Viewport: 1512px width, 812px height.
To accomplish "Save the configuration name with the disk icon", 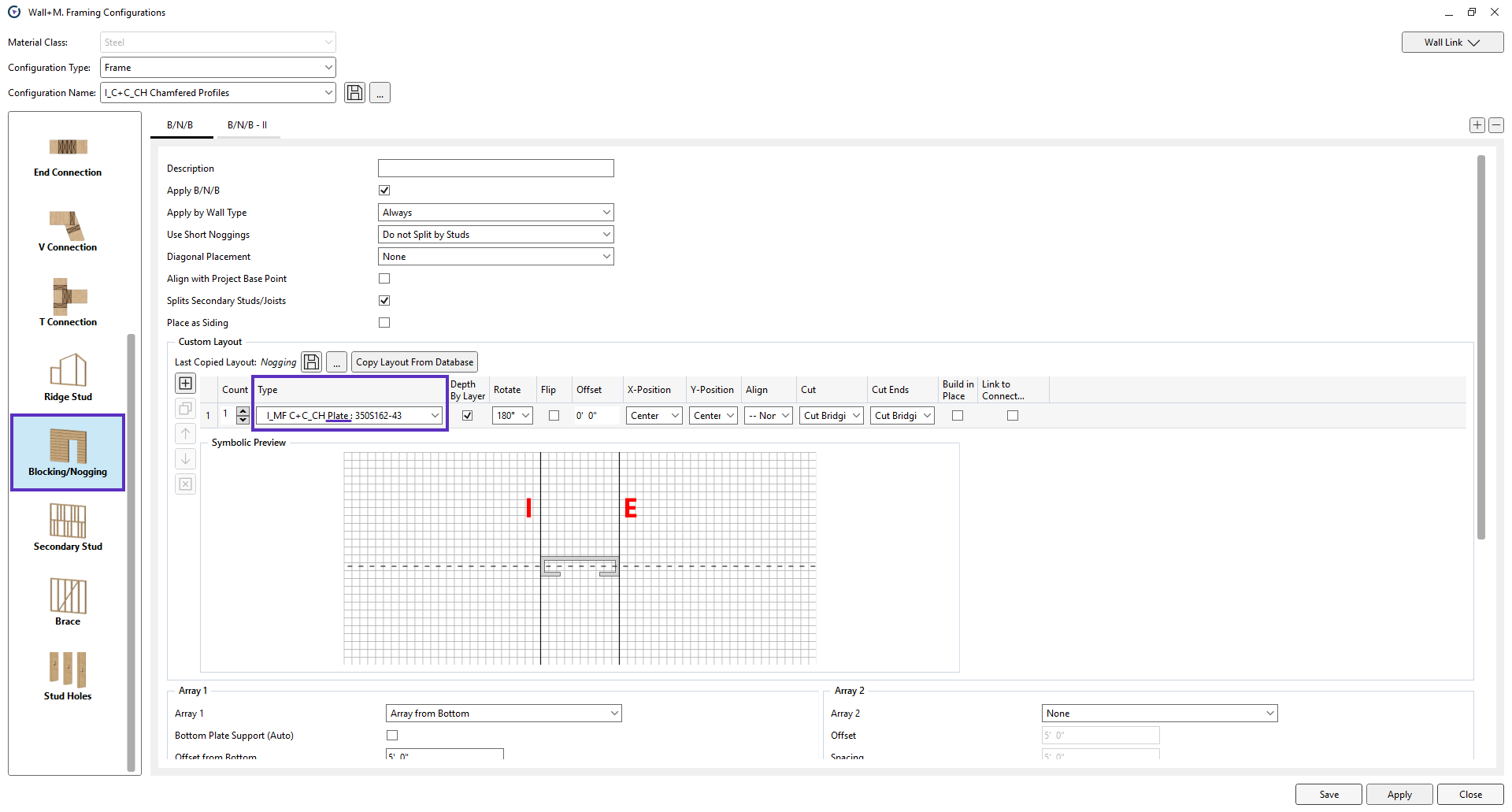I will (x=354, y=93).
